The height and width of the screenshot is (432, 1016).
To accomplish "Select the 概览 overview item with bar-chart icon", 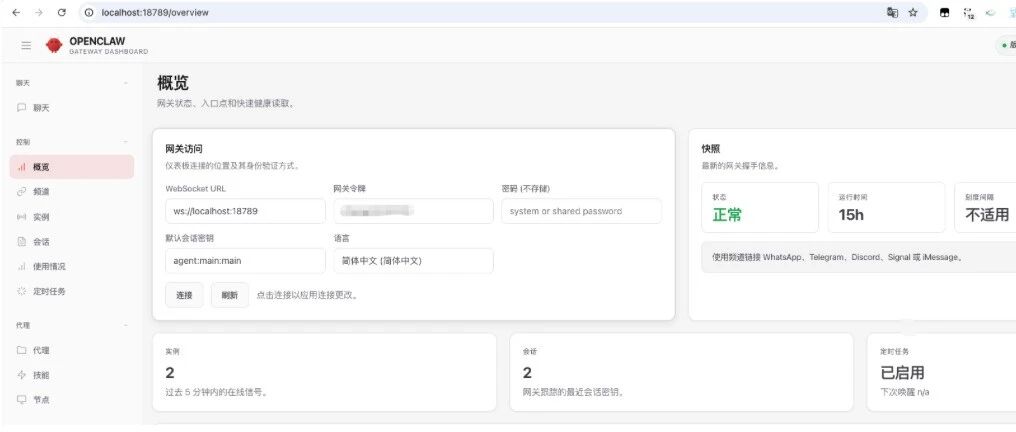I will tap(72, 166).
